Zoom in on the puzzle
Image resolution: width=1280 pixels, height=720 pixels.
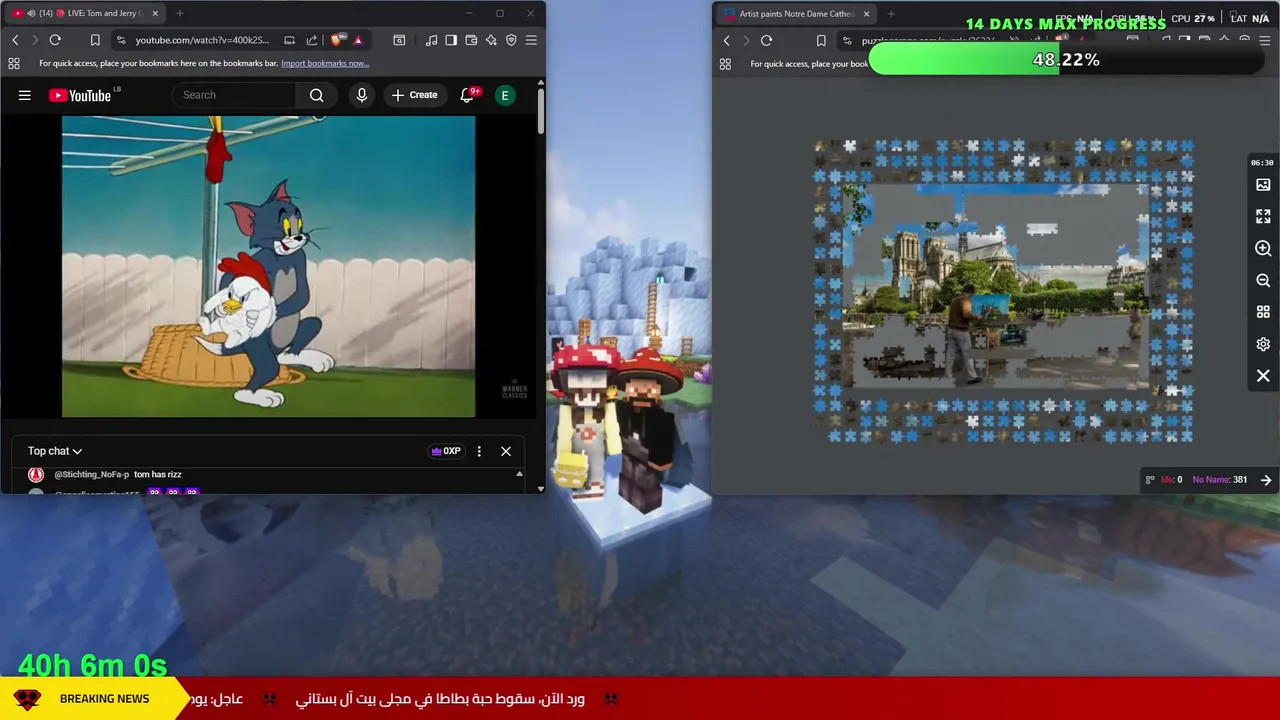(1263, 248)
